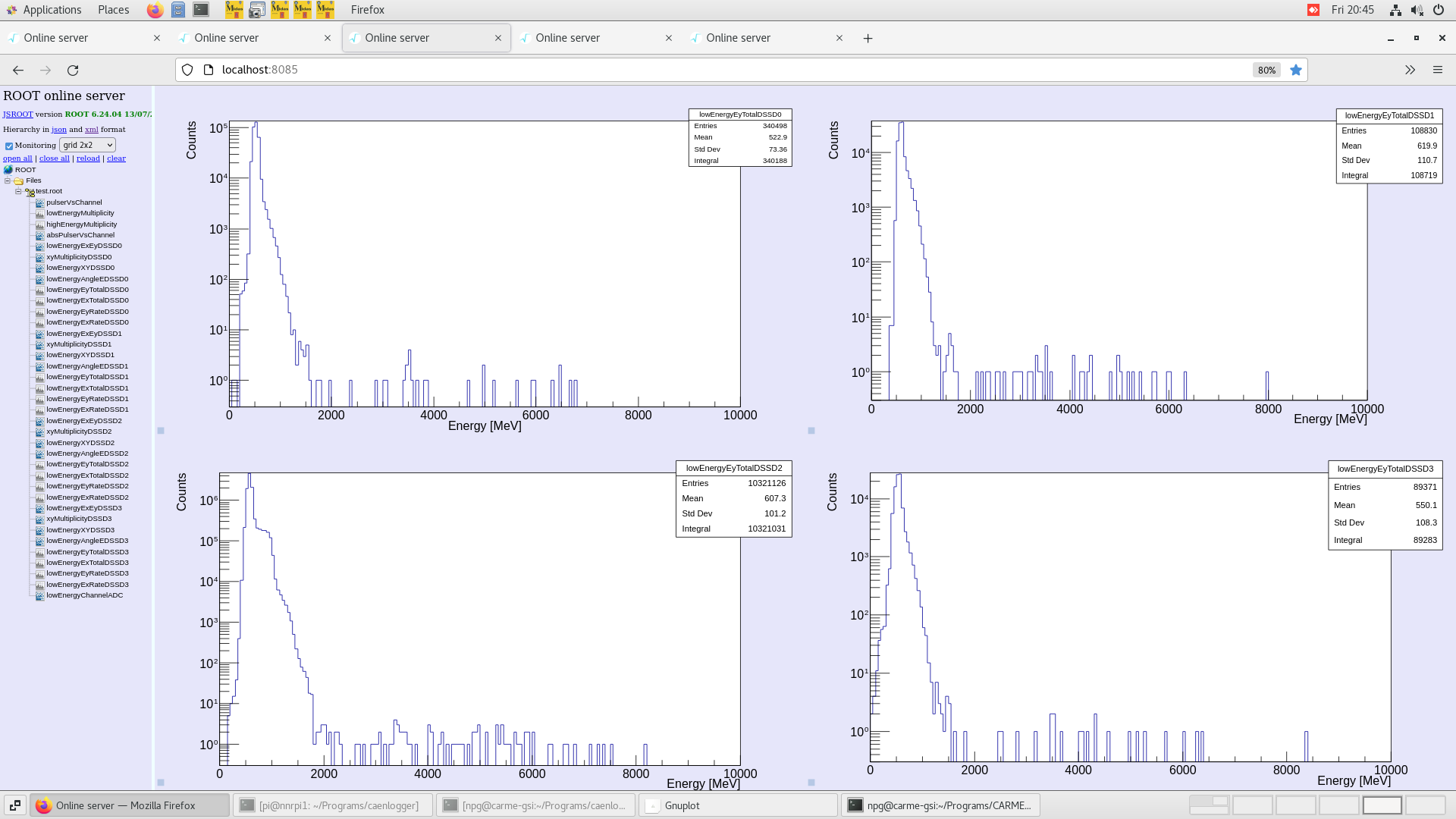
Task: Collapse the test.root tree node
Action: pyautogui.click(x=18, y=191)
